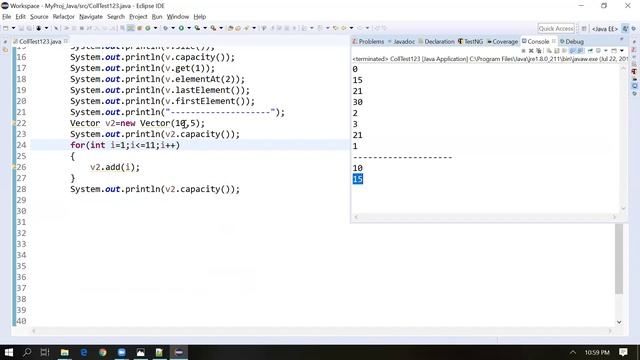Click the editor scroll down arrow
Image resolution: width=640 pixels, height=360 pixels.
point(619,322)
